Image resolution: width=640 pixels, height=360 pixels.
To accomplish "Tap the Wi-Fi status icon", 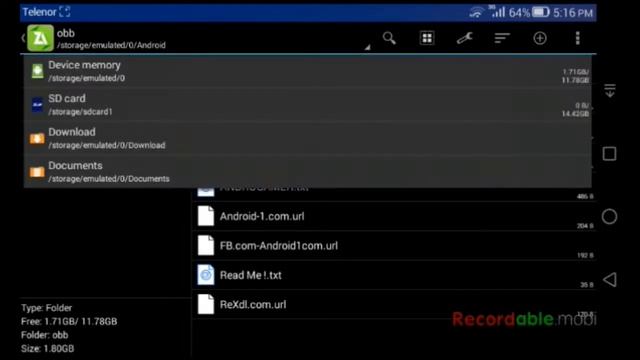I will point(476,12).
